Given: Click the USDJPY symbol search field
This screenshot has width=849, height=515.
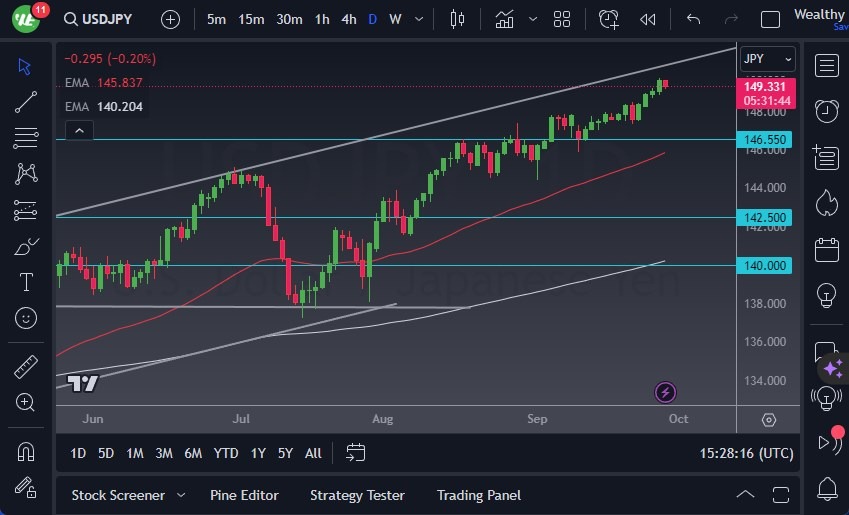Looking at the screenshot, I should (x=105, y=19).
